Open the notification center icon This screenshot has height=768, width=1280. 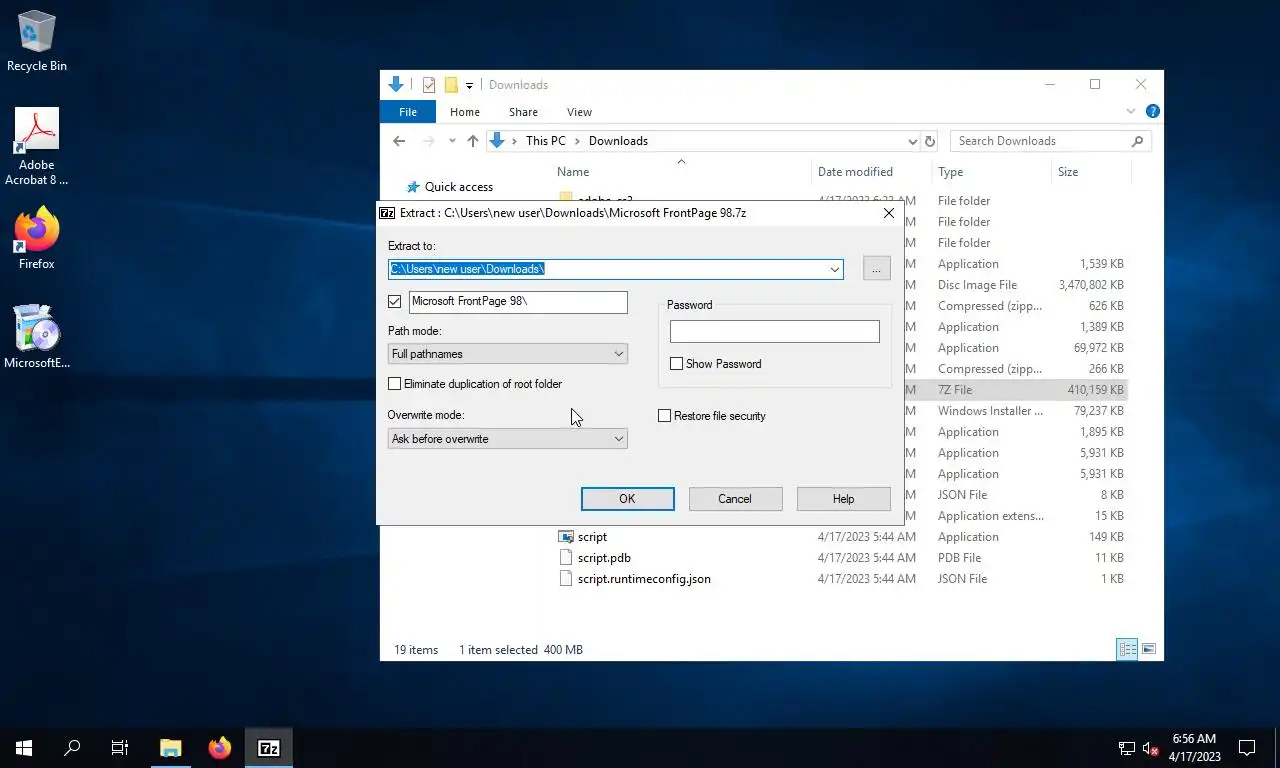[x=1247, y=748]
